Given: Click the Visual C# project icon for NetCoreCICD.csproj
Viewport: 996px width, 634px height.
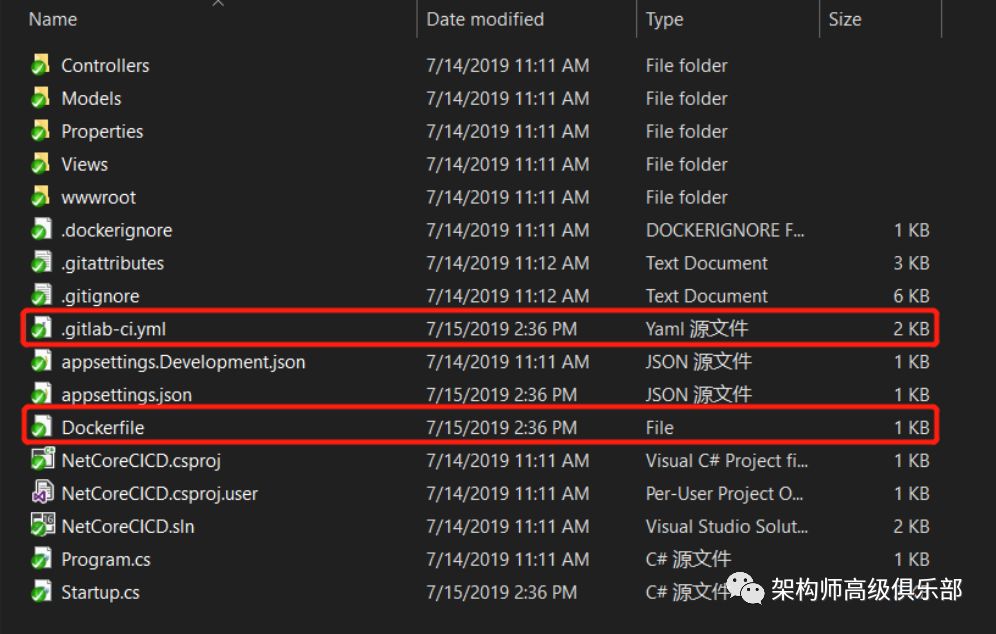Looking at the screenshot, I should tap(44, 460).
